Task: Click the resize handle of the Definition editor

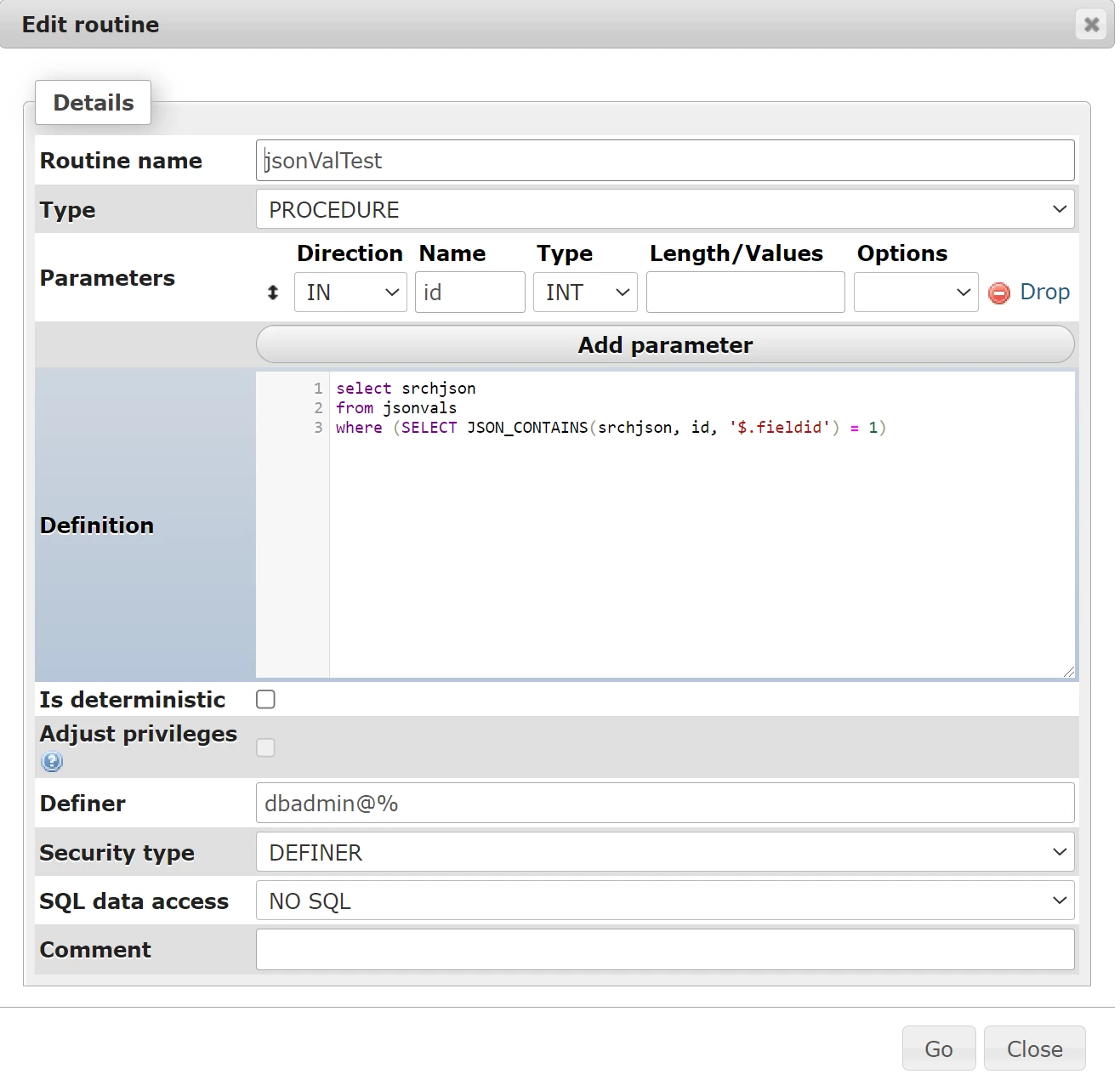Action: (1068, 671)
